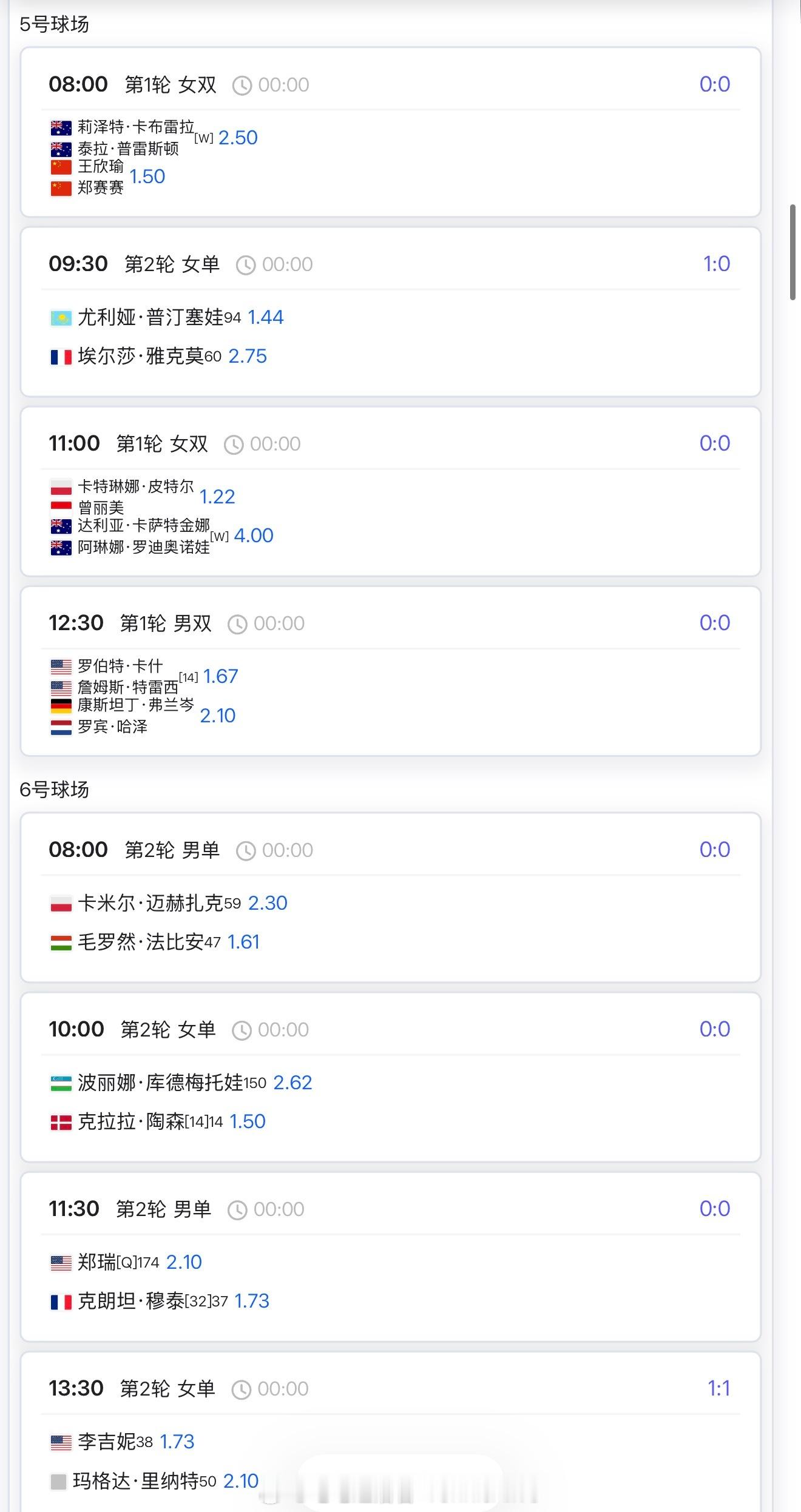
Task: Click Denmark flag beside 克拉拉·陶森
Action: tap(61, 1122)
